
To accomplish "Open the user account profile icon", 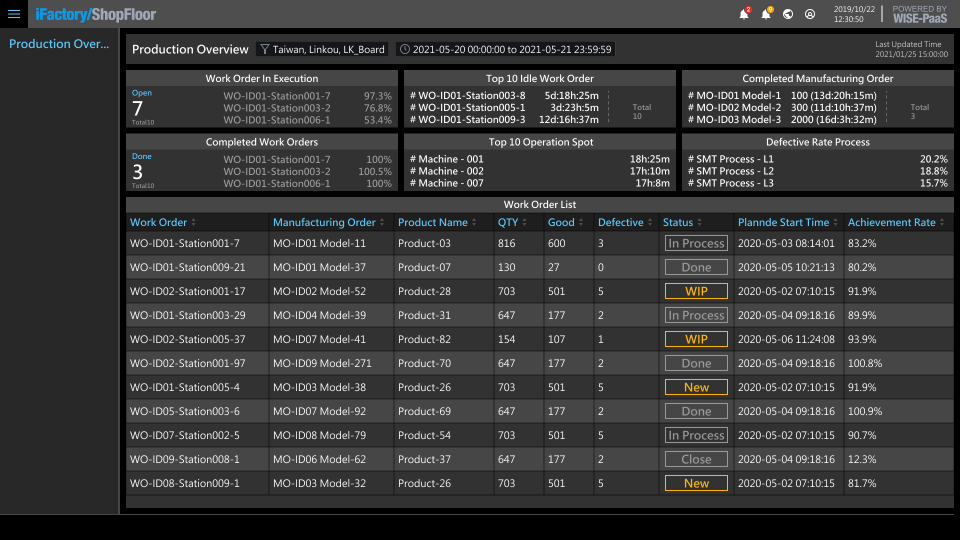I will pyautogui.click(x=810, y=14).
